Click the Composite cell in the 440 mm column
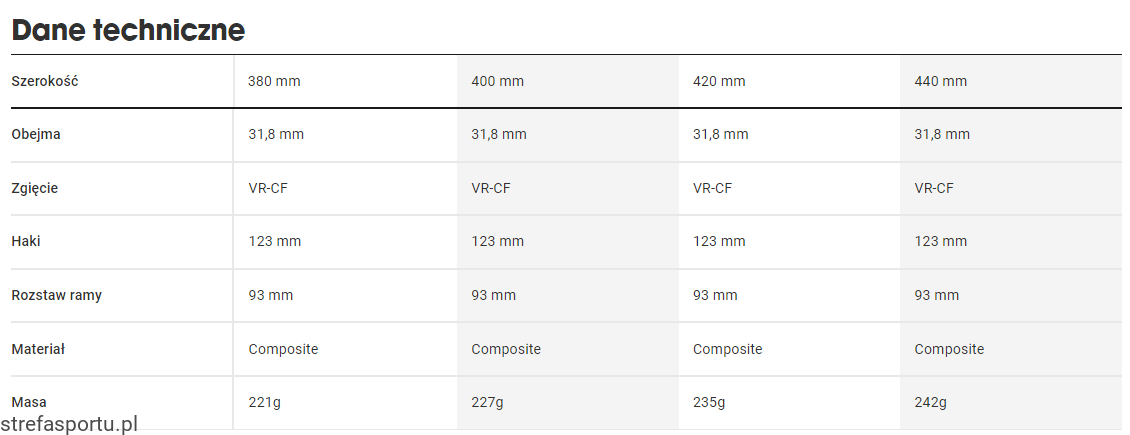Image resolution: width=1130 pixels, height=435 pixels. point(949,349)
